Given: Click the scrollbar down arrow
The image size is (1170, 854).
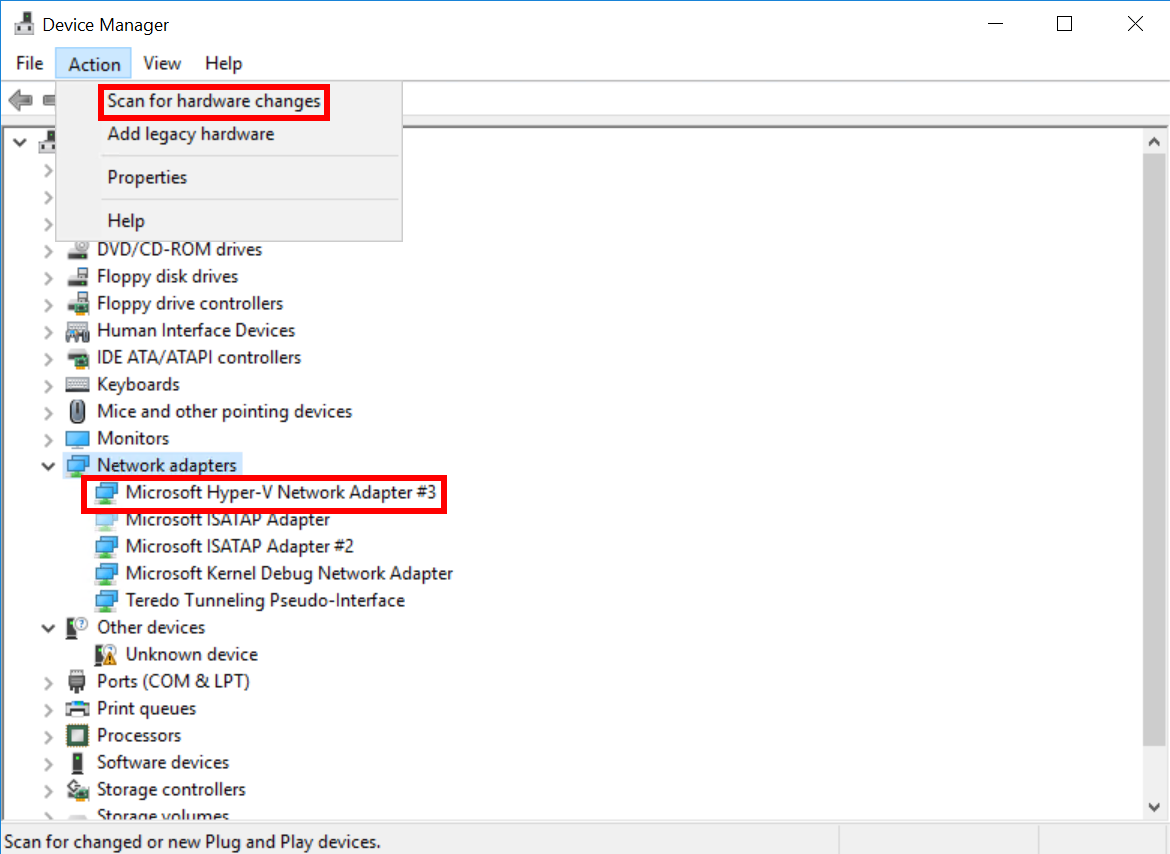Looking at the screenshot, I should 1154,804.
